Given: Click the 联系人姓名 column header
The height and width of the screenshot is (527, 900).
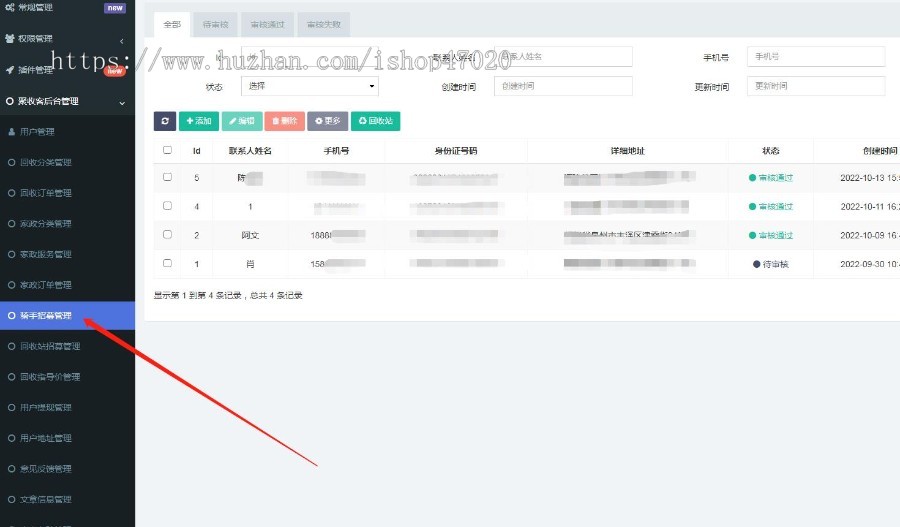Looking at the screenshot, I should click(250, 151).
